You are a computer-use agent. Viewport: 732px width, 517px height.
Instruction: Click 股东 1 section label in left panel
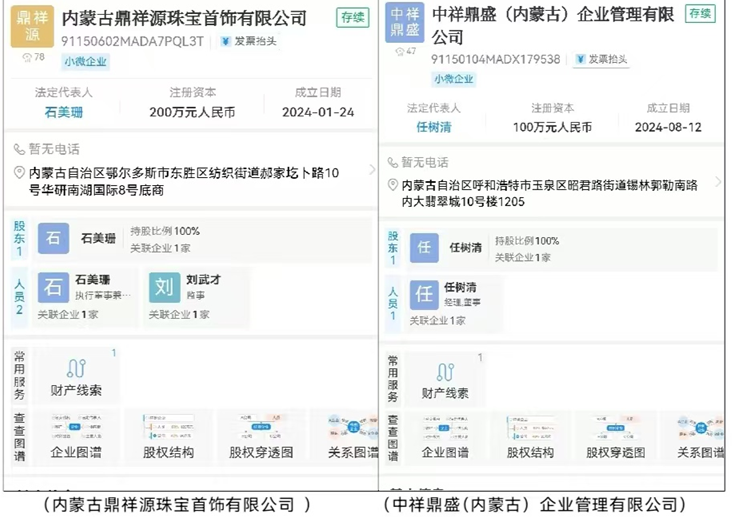[19, 238]
